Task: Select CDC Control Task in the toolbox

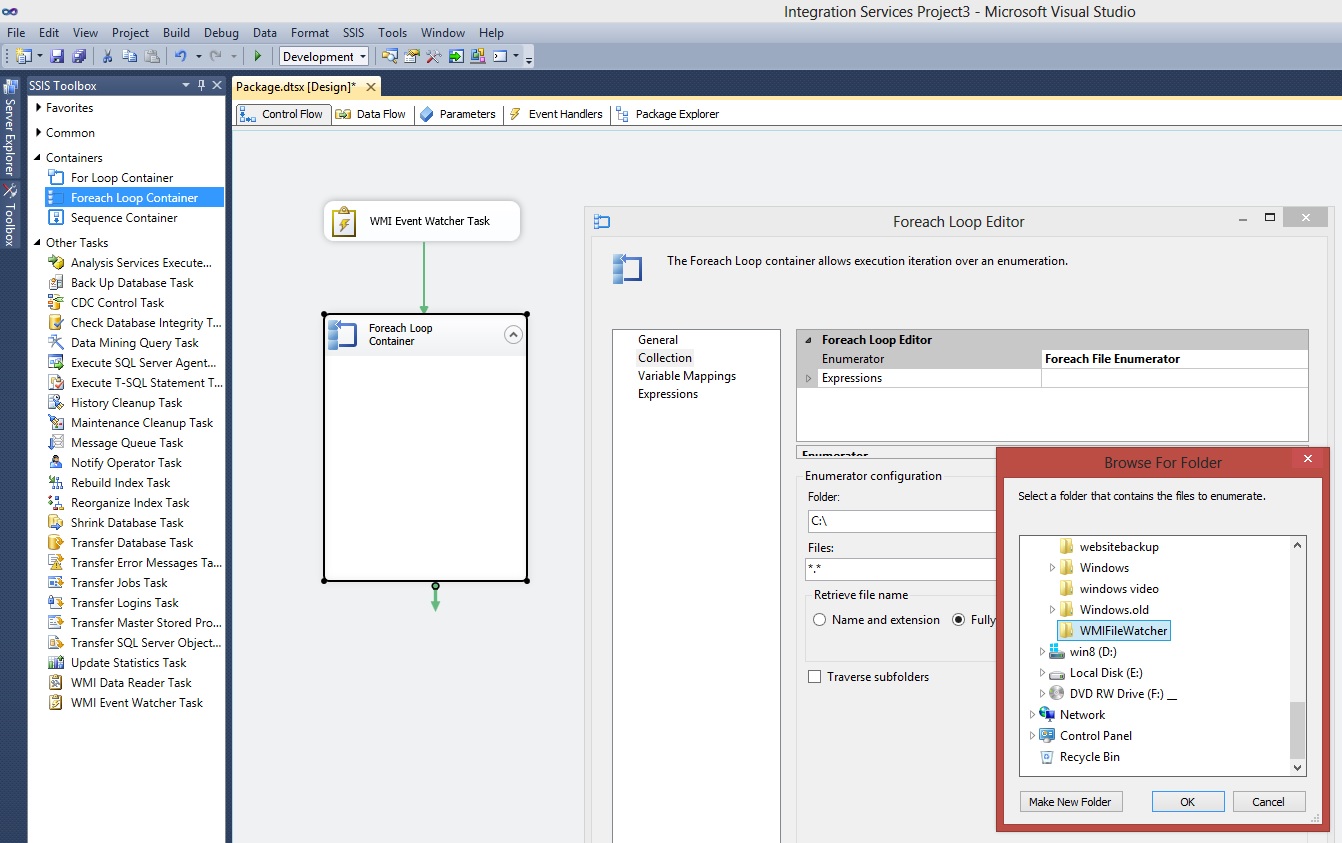Action: click(x=117, y=303)
